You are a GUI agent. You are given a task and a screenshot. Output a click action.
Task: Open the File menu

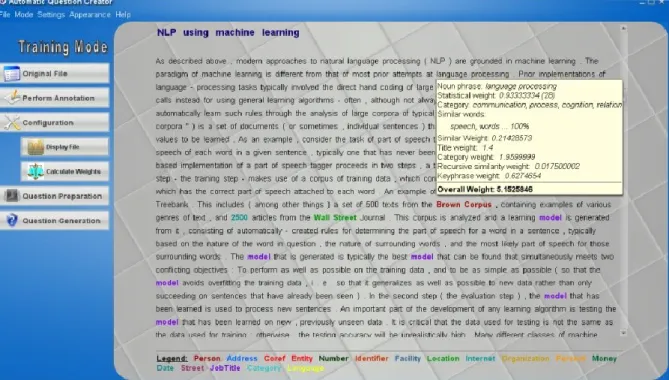(5, 15)
